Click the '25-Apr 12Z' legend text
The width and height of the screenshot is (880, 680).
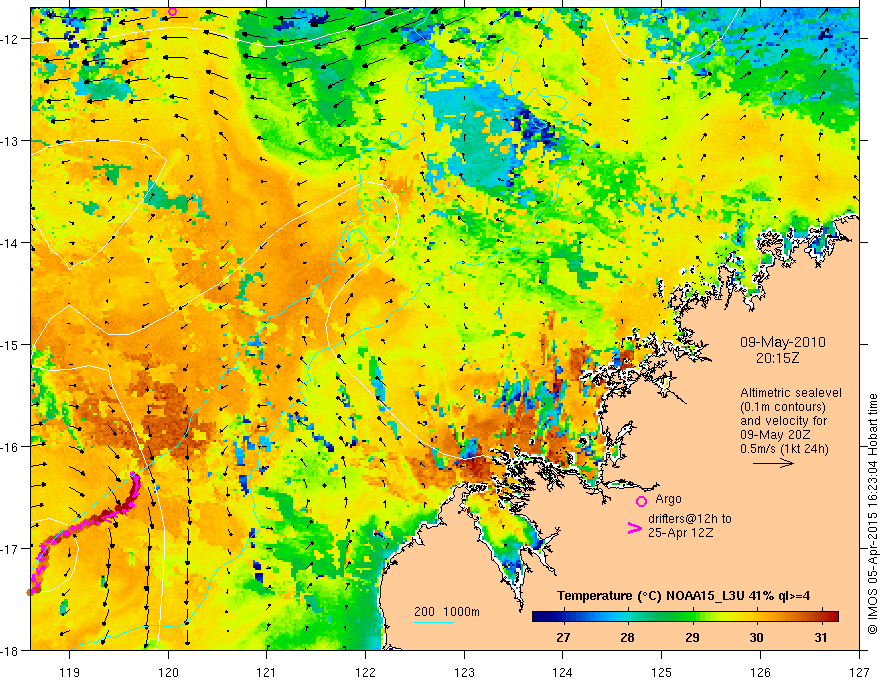(x=680, y=532)
